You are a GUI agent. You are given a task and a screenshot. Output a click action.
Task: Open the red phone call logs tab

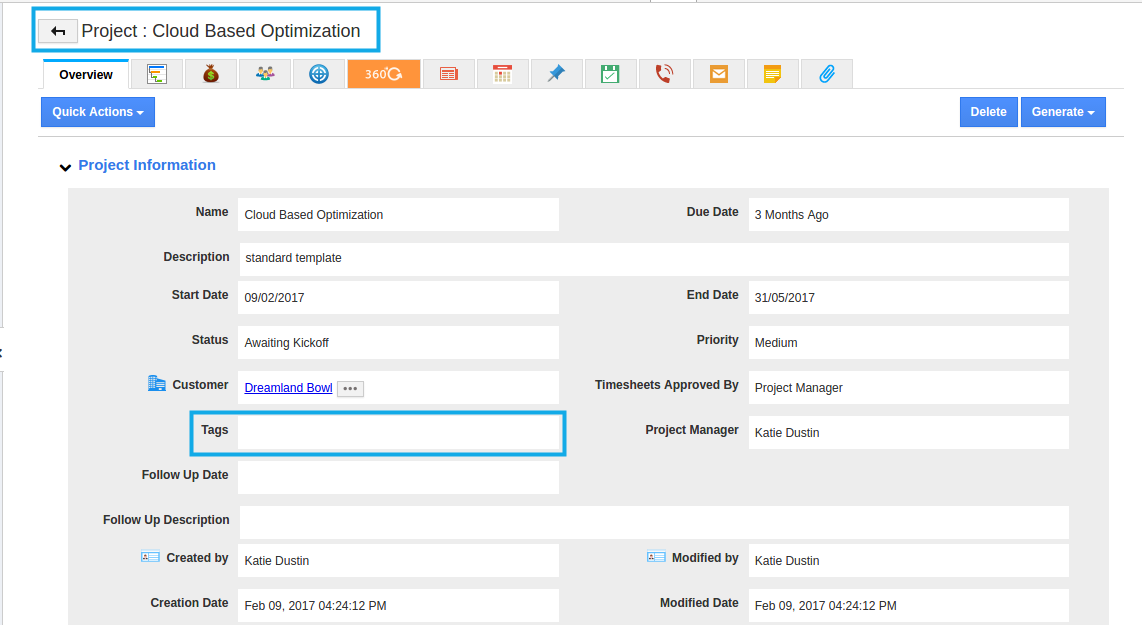[665, 74]
